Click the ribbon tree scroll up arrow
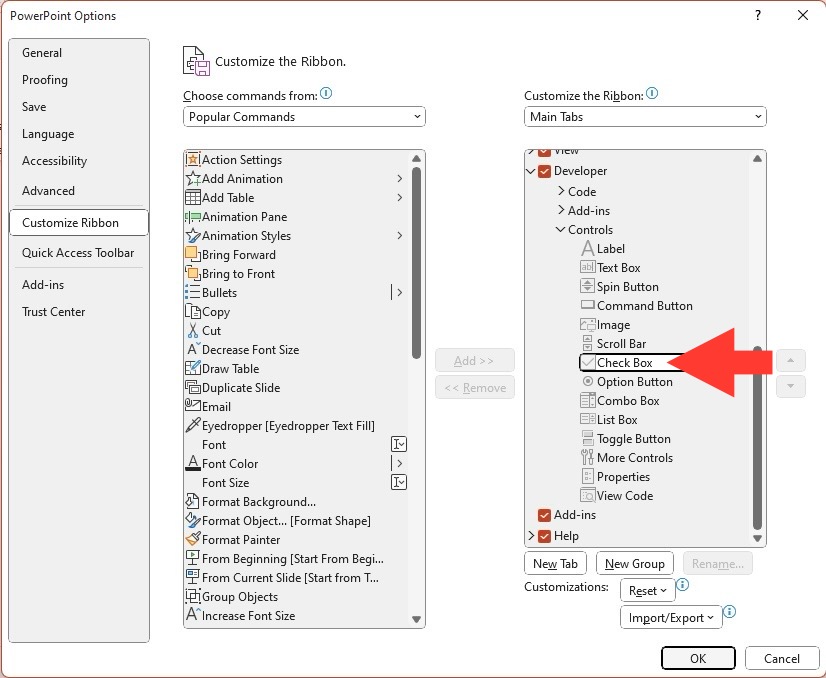The width and height of the screenshot is (826, 678). pyautogui.click(x=757, y=159)
